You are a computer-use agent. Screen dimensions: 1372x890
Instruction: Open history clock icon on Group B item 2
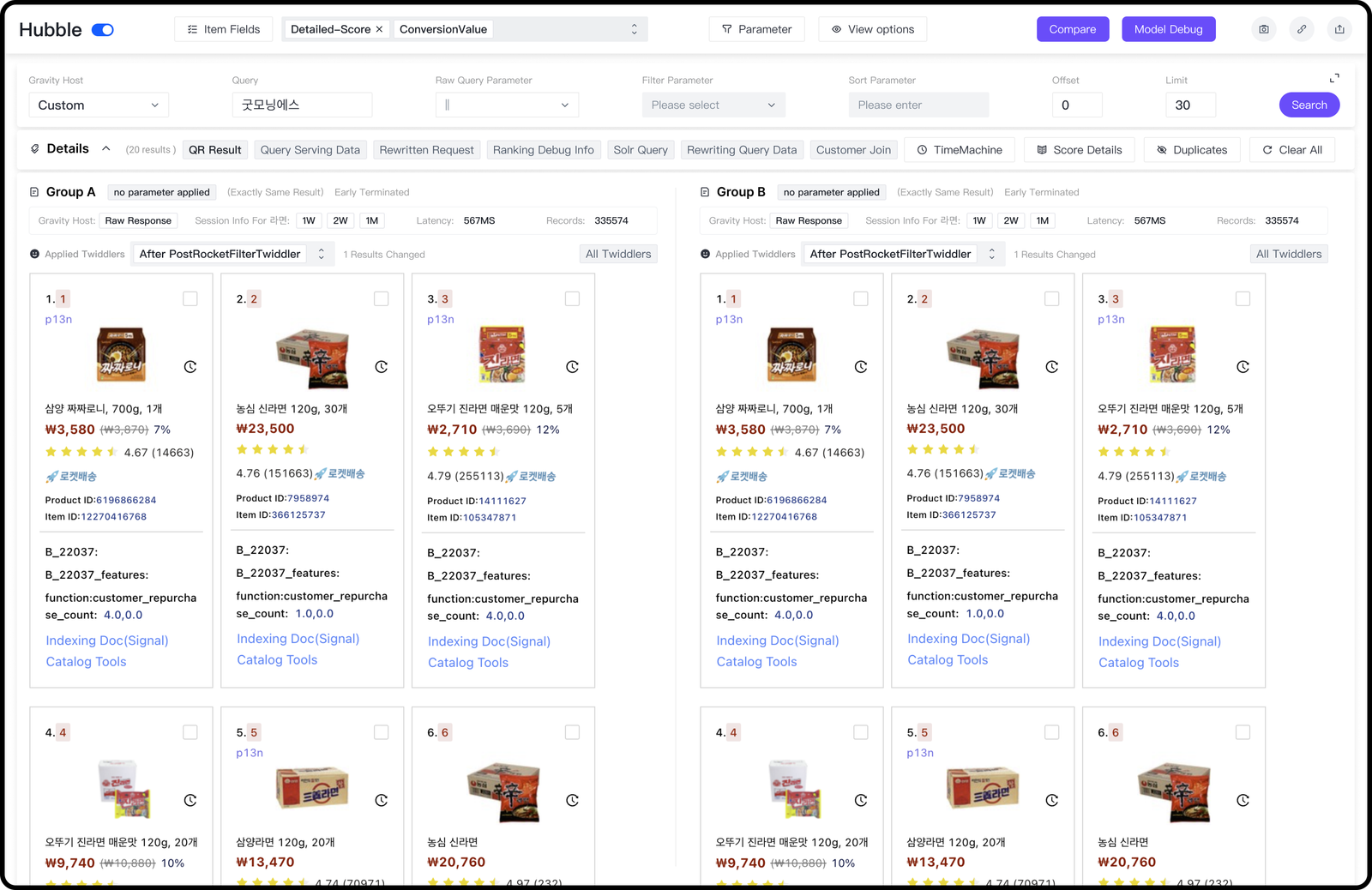tap(1052, 367)
